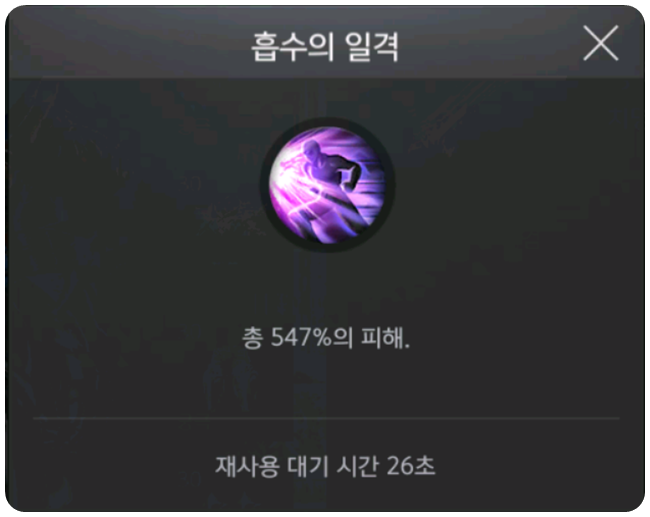The height and width of the screenshot is (517, 650).
Task: Click the word 피해 in the description
Action: coord(383,338)
